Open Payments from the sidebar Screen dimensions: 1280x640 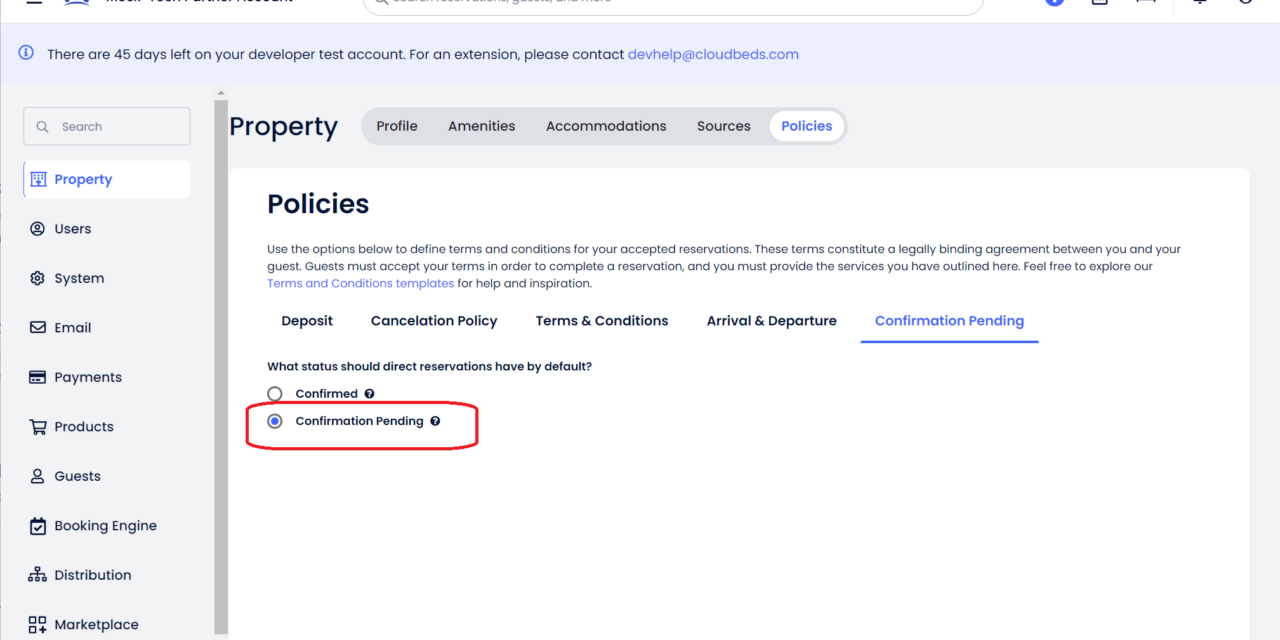click(85, 377)
